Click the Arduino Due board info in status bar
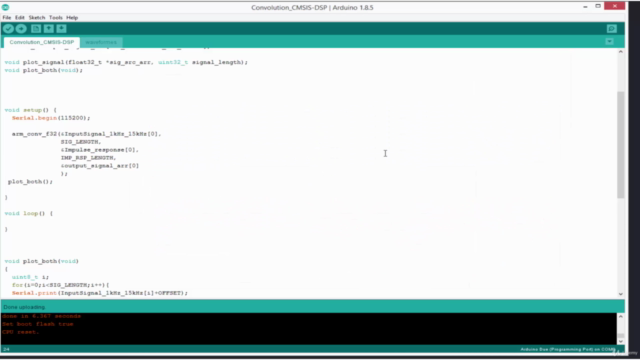The width and height of the screenshot is (640, 360). (x=568, y=349)
